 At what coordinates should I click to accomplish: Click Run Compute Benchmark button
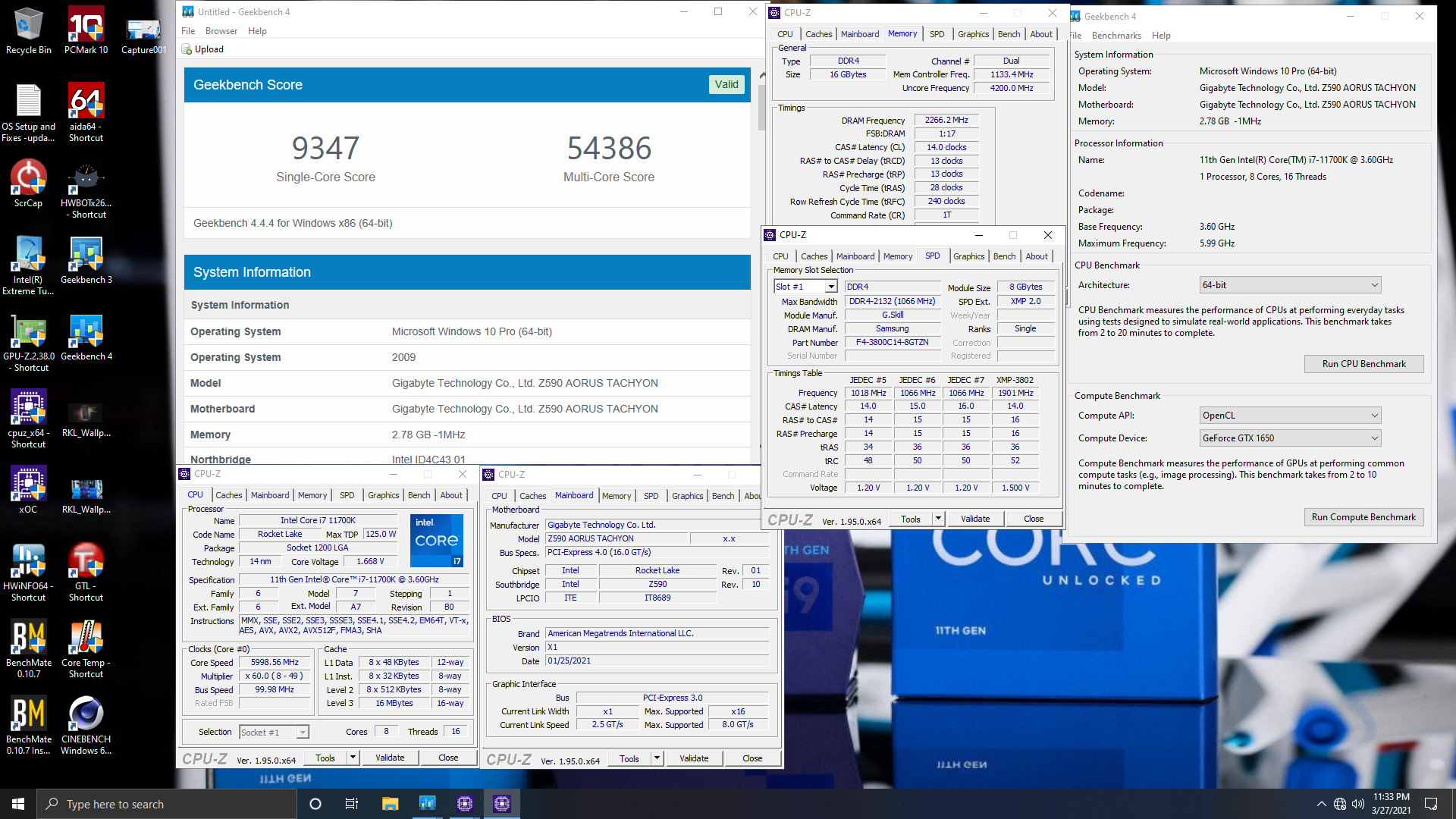click(1363, 517)
